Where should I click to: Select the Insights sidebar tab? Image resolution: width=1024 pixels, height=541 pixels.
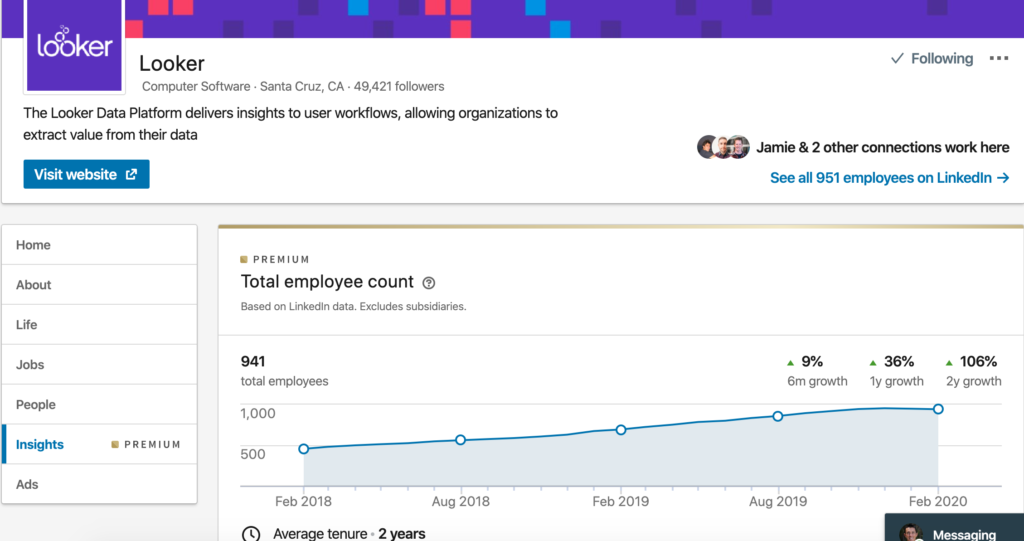click(99, 444)
